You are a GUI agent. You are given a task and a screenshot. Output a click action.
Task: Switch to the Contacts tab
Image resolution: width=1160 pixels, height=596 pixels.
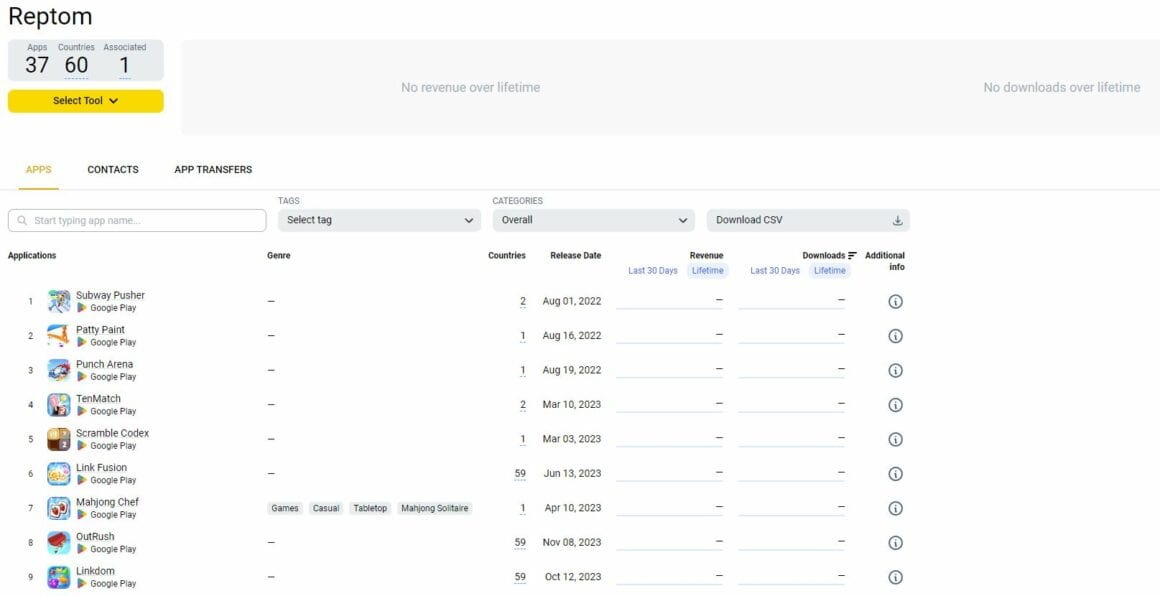pyautogui.click(x=112, y=169)
